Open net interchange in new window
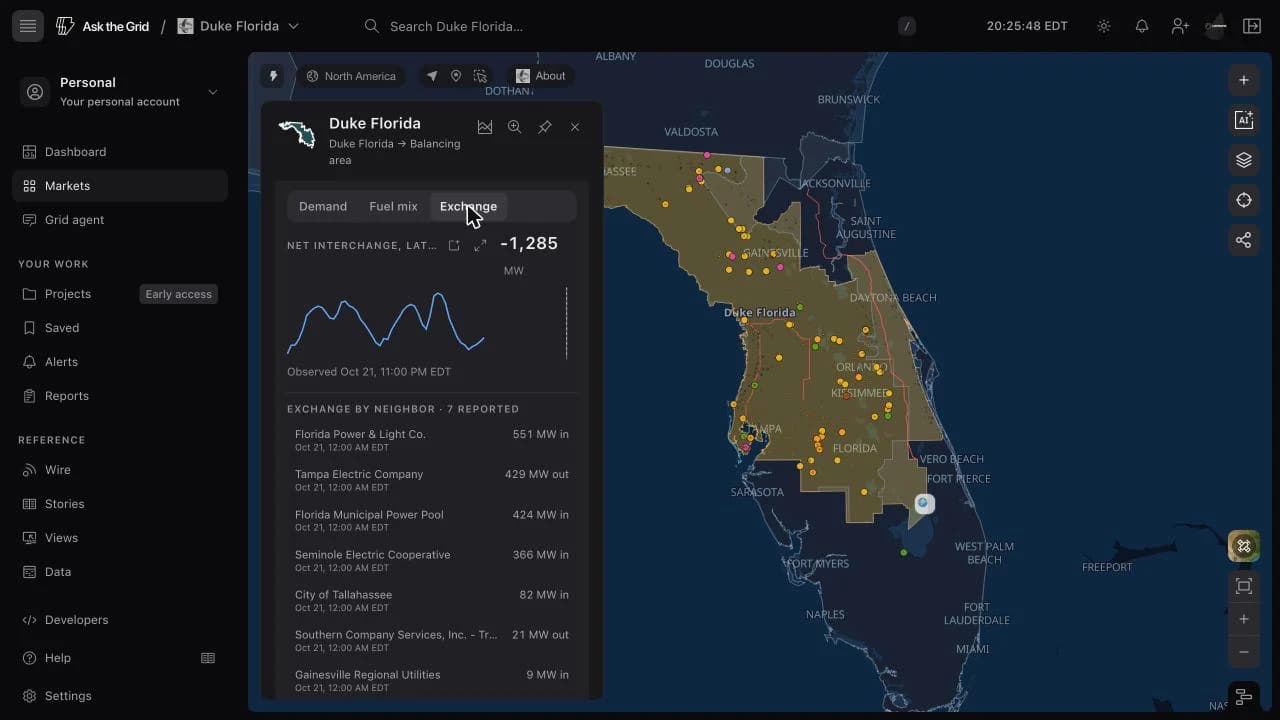The image size is (1280, 720). 454,245
